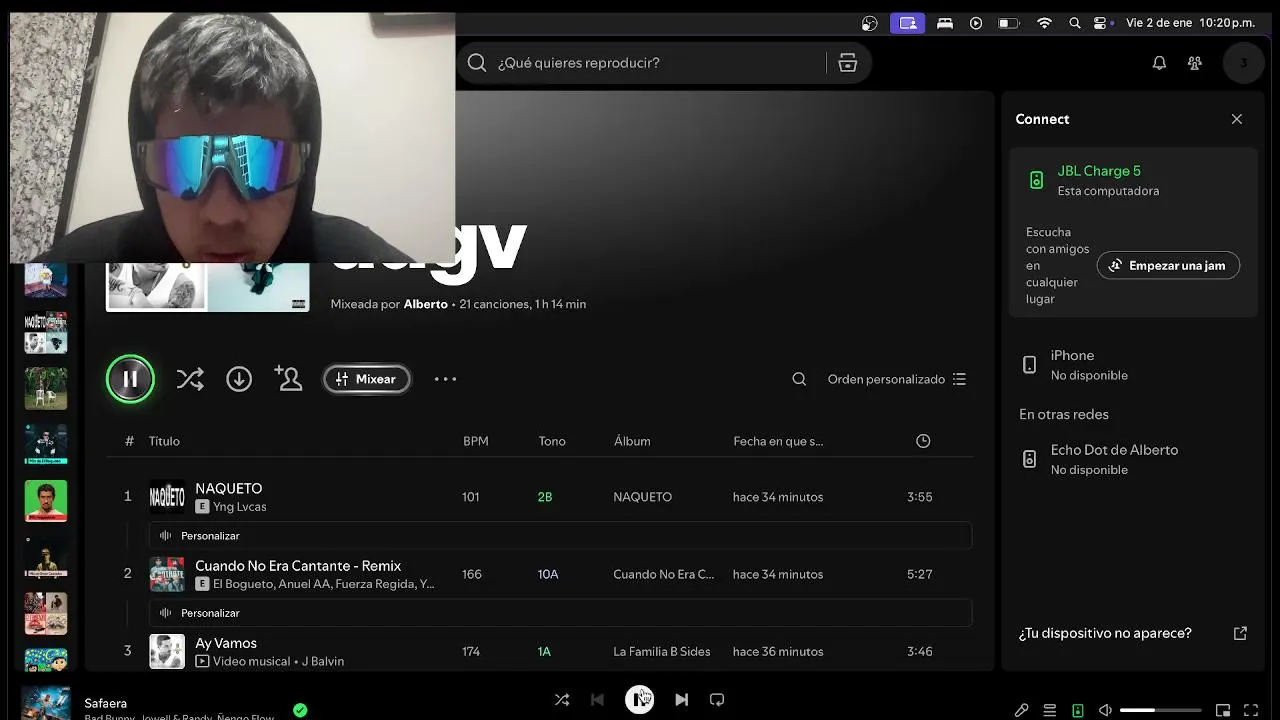Open the Safaera now-playing cover art
Screen dimensions: 1280x720
click(x=46, y=703)
